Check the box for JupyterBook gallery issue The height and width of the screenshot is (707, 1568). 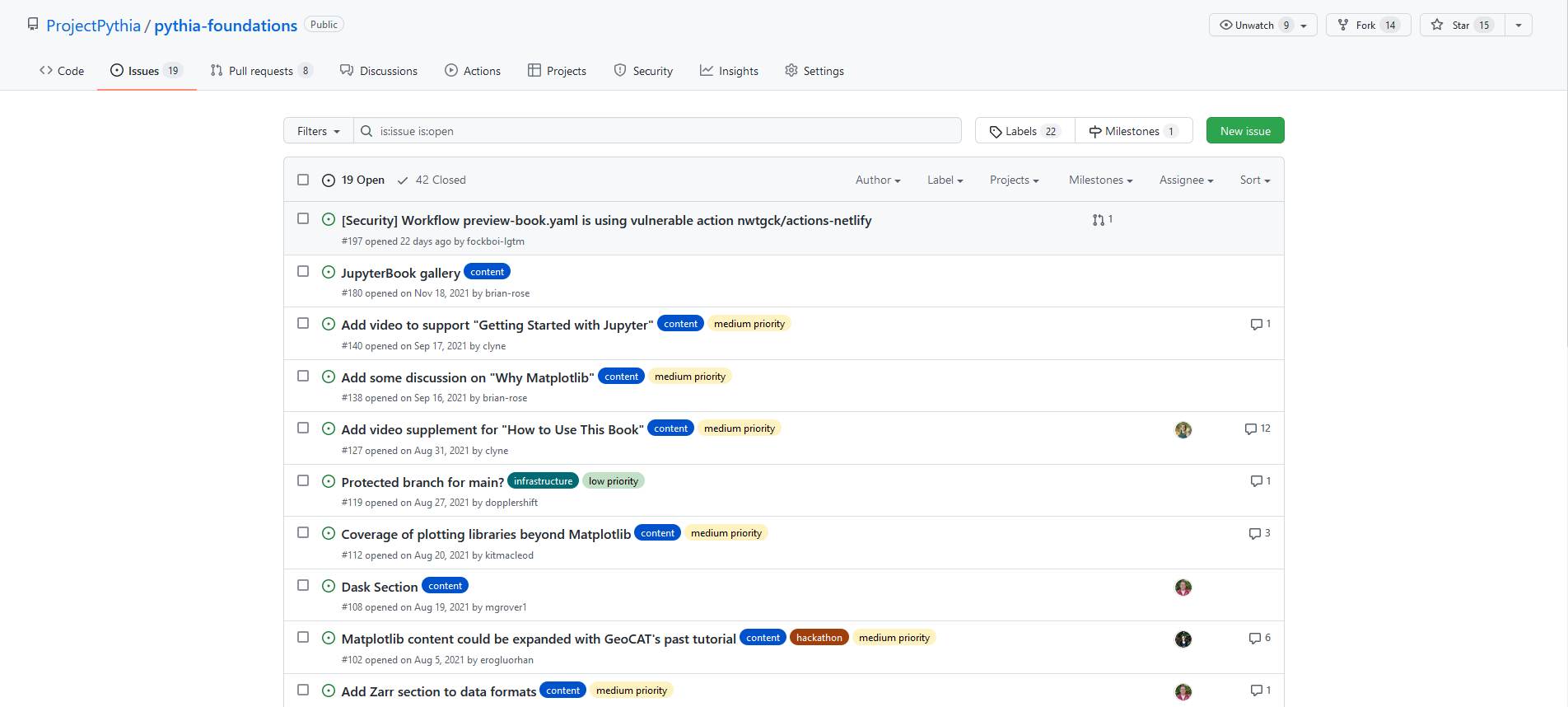[303, 271]
